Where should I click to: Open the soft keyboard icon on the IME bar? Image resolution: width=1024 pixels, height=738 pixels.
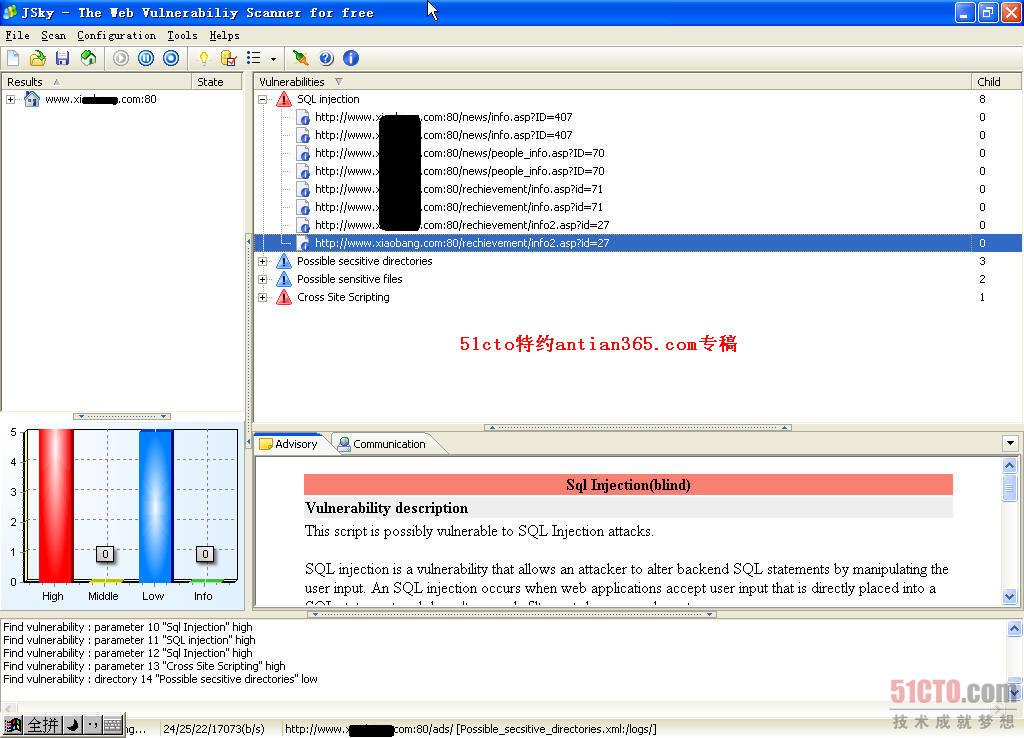[x=112, y=725]
